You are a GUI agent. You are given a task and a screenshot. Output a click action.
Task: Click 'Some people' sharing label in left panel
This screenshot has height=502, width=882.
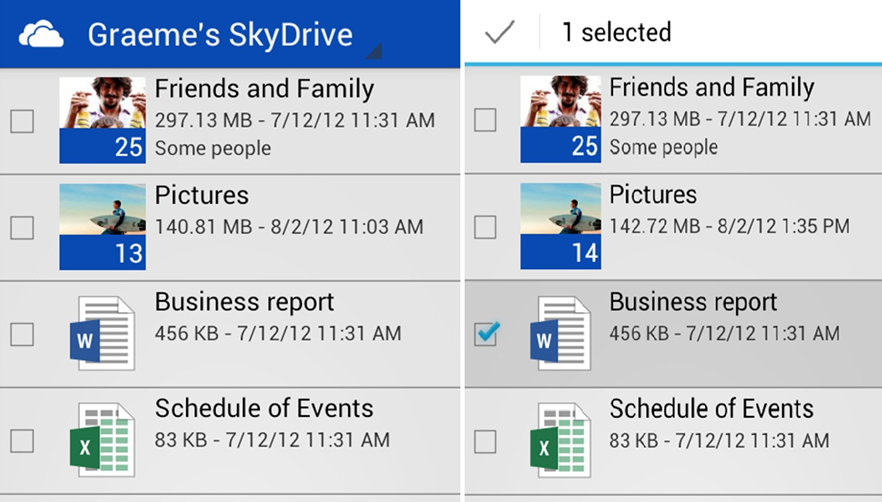(x=213, y=149)
